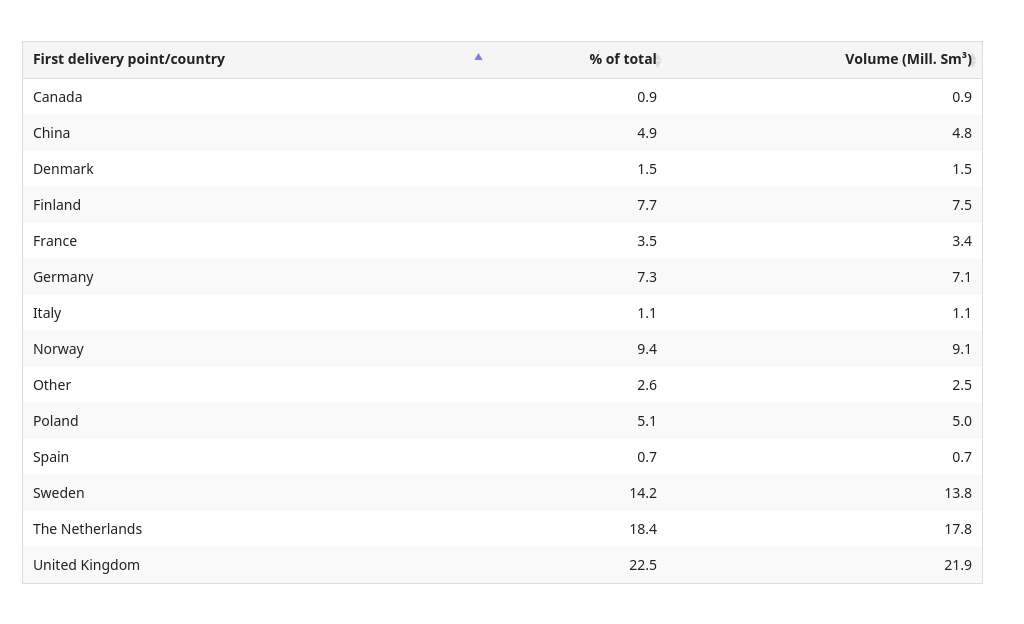
Task: Click Germany in the table
Action: (63, 277)
